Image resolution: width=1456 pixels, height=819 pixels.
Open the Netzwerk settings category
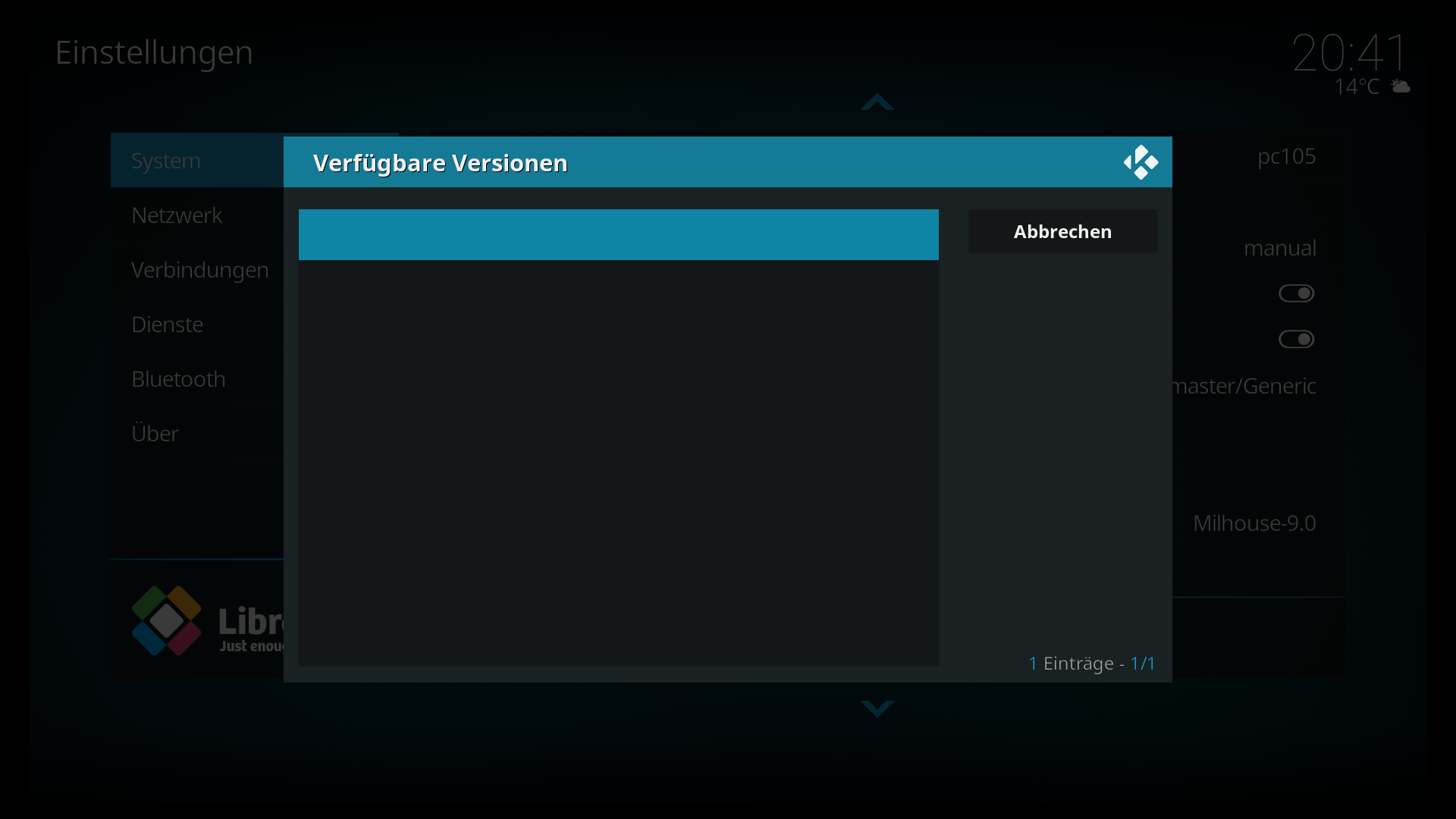coord(197,215)
